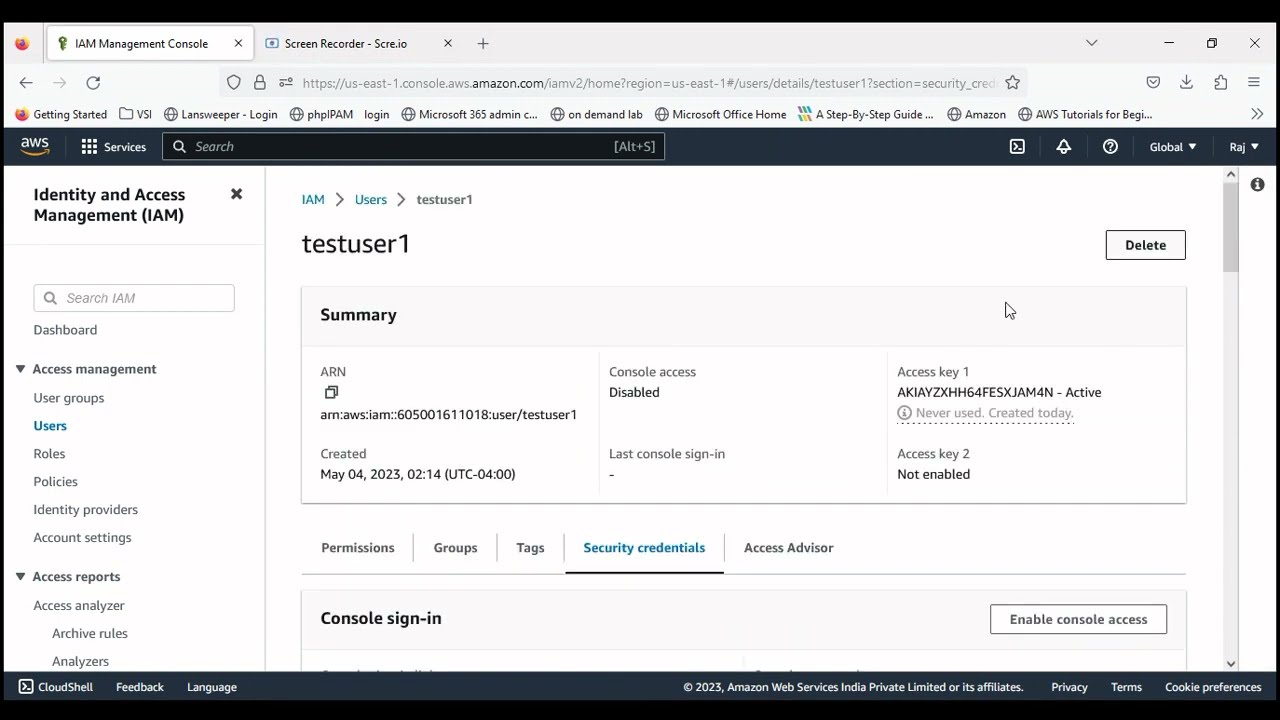This screenshot has height=720, width=1280.
Task: Copy the ARN using the copy icon
Action: pyautogui.click(x=332, y=392)
